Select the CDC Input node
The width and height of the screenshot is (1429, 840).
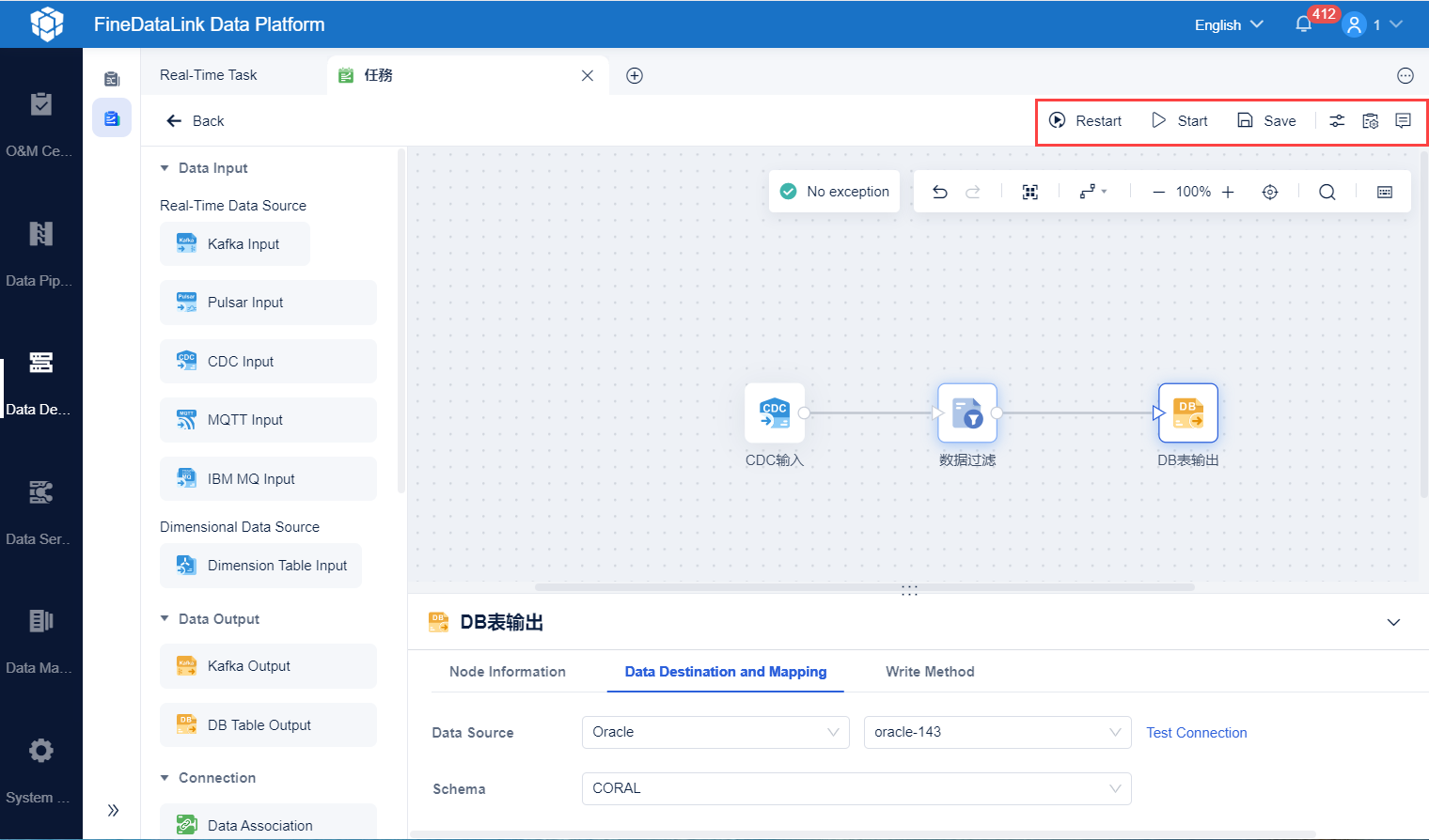(268, 362)
